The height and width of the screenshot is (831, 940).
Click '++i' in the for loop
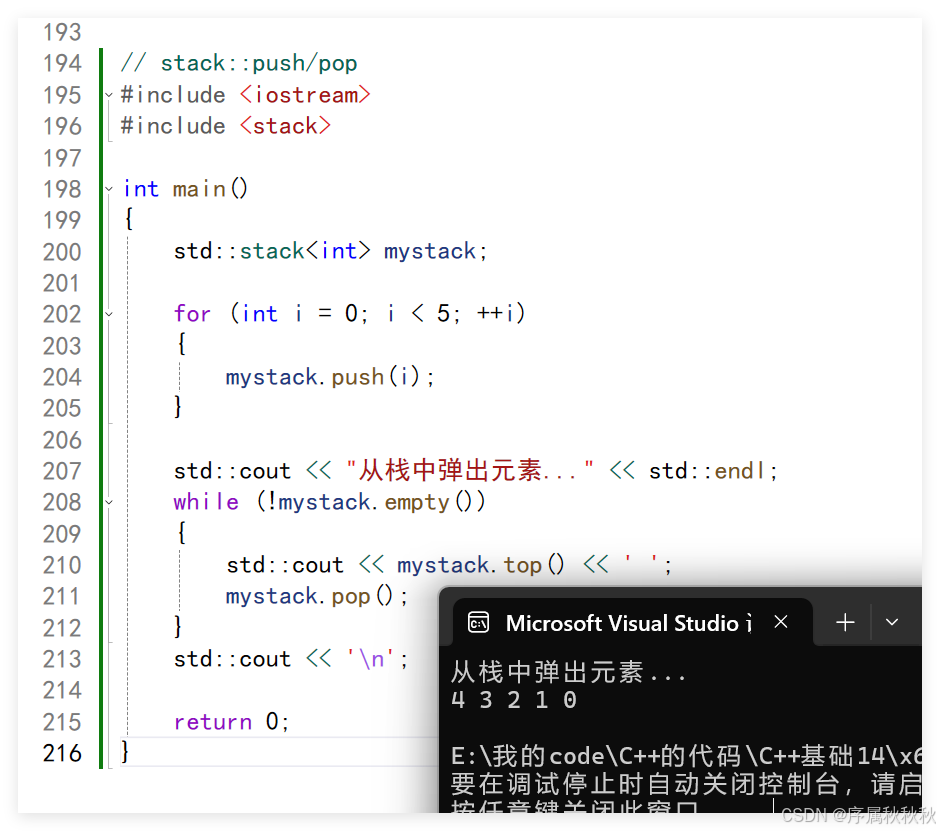click(496, 313)
